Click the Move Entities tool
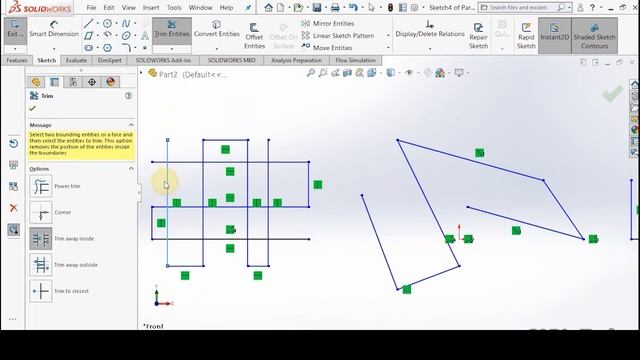640x360 pixels. point(327,48)
